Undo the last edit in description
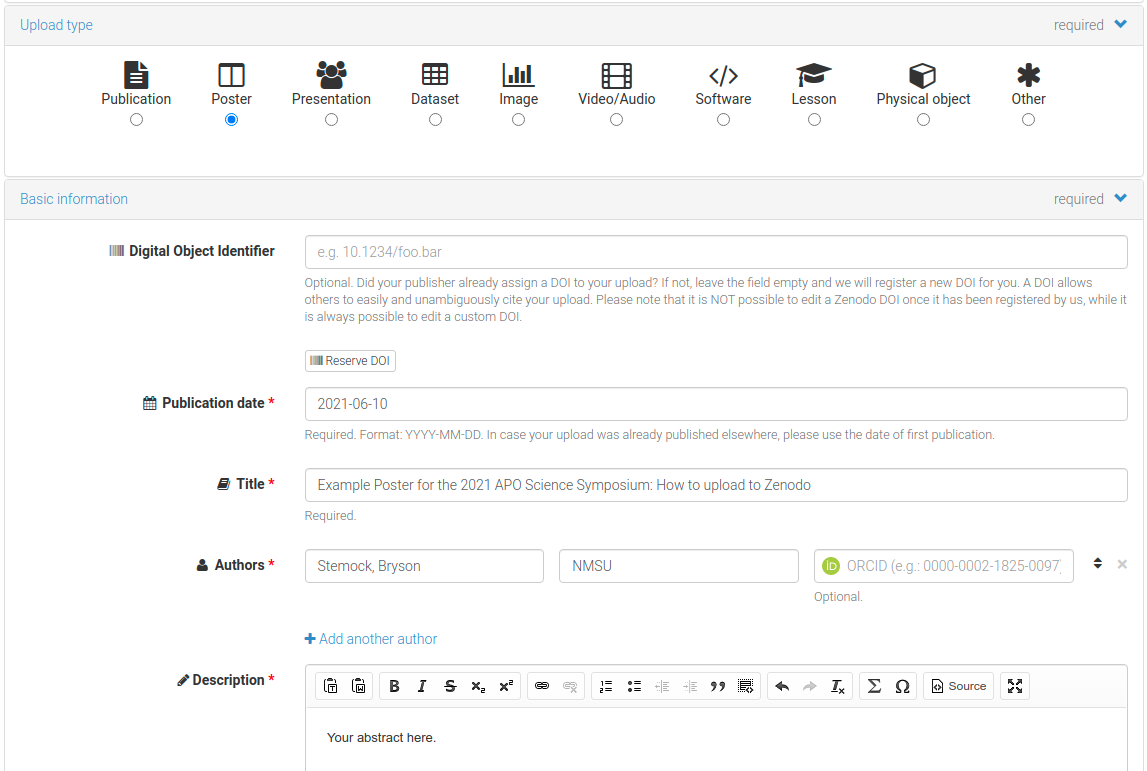Viewport: 1147px width, 771px height. [782, 686]
